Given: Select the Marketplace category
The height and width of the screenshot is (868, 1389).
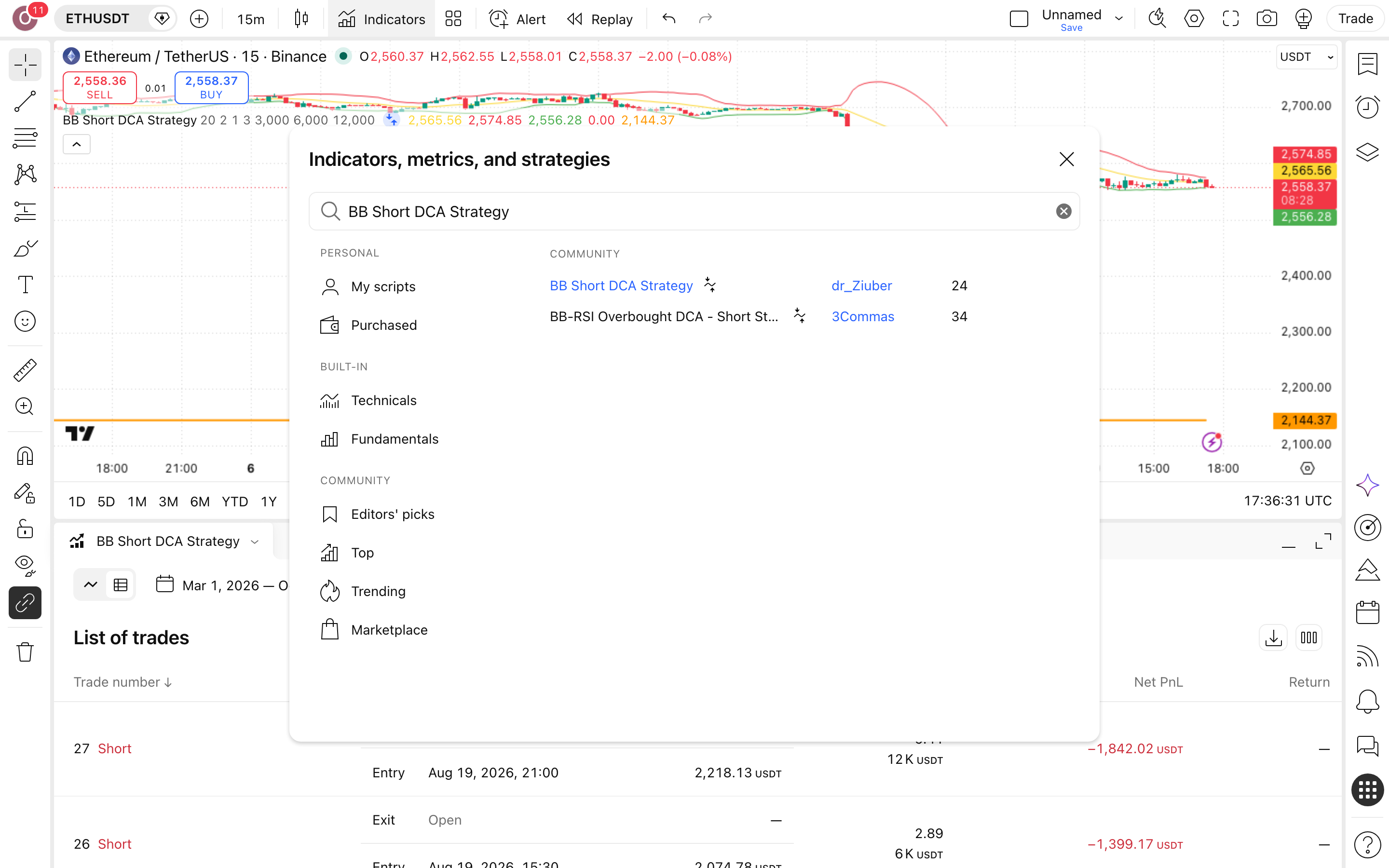Looking at the screenshot, I should (374, 630).
